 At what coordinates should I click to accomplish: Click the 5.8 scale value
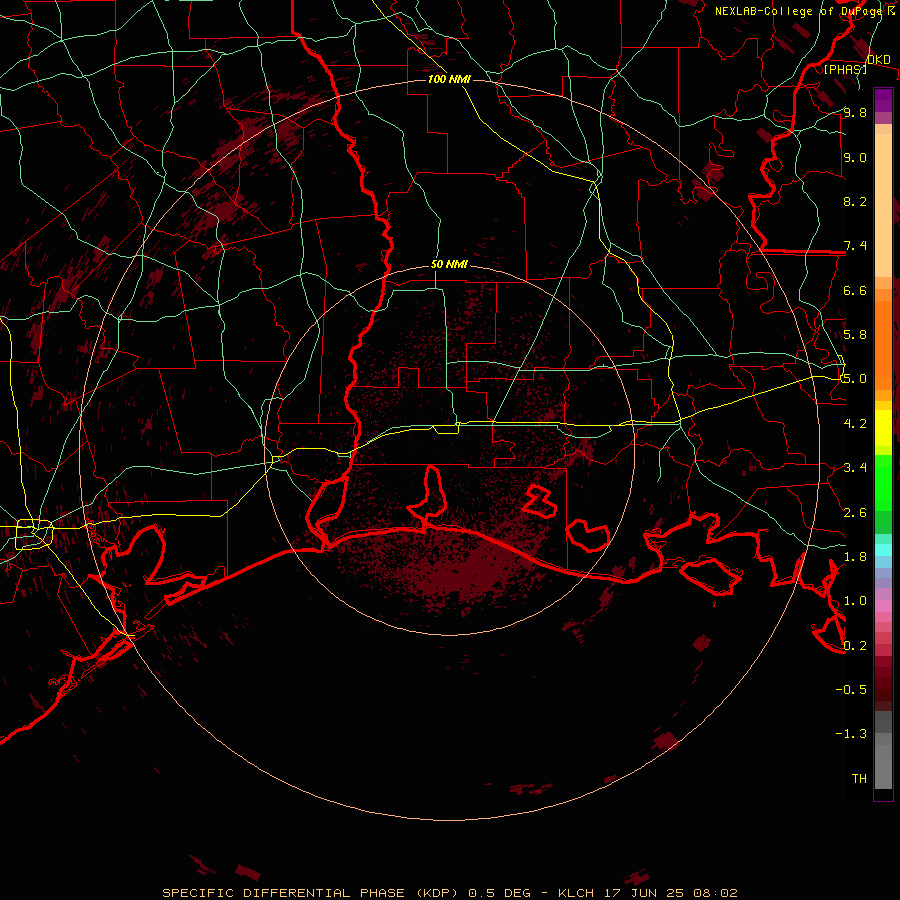coord(855,335)
